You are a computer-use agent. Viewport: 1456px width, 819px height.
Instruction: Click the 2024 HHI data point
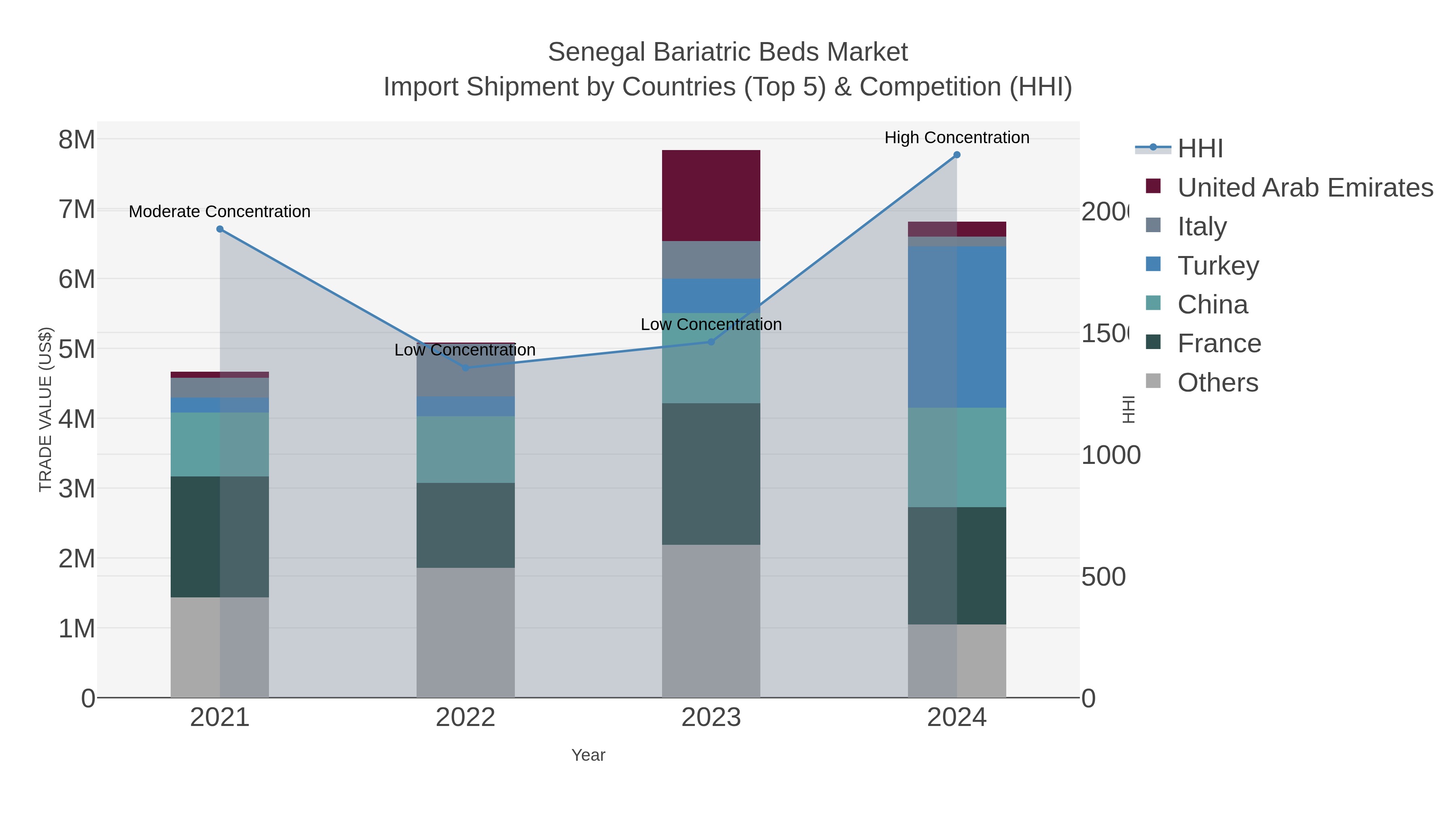957,155
